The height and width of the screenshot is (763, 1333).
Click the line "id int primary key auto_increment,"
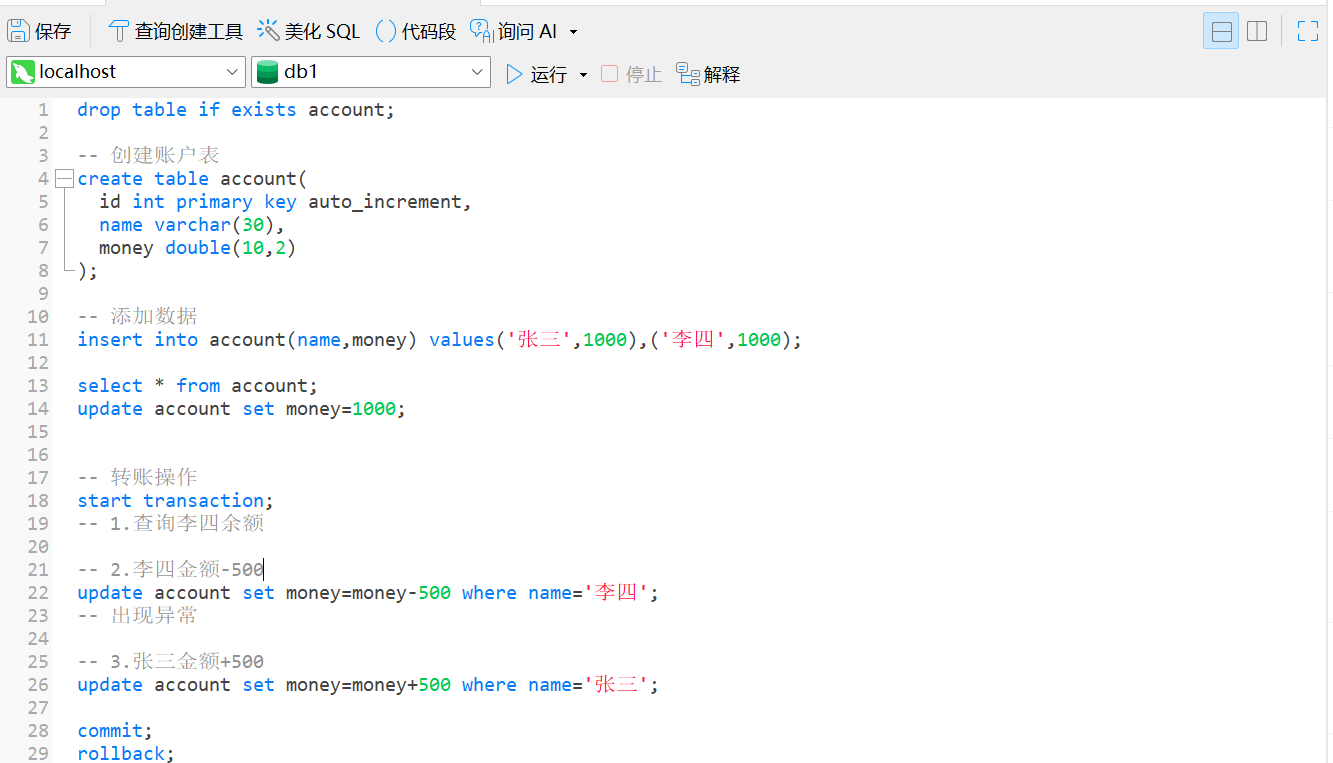click(285, 202)
